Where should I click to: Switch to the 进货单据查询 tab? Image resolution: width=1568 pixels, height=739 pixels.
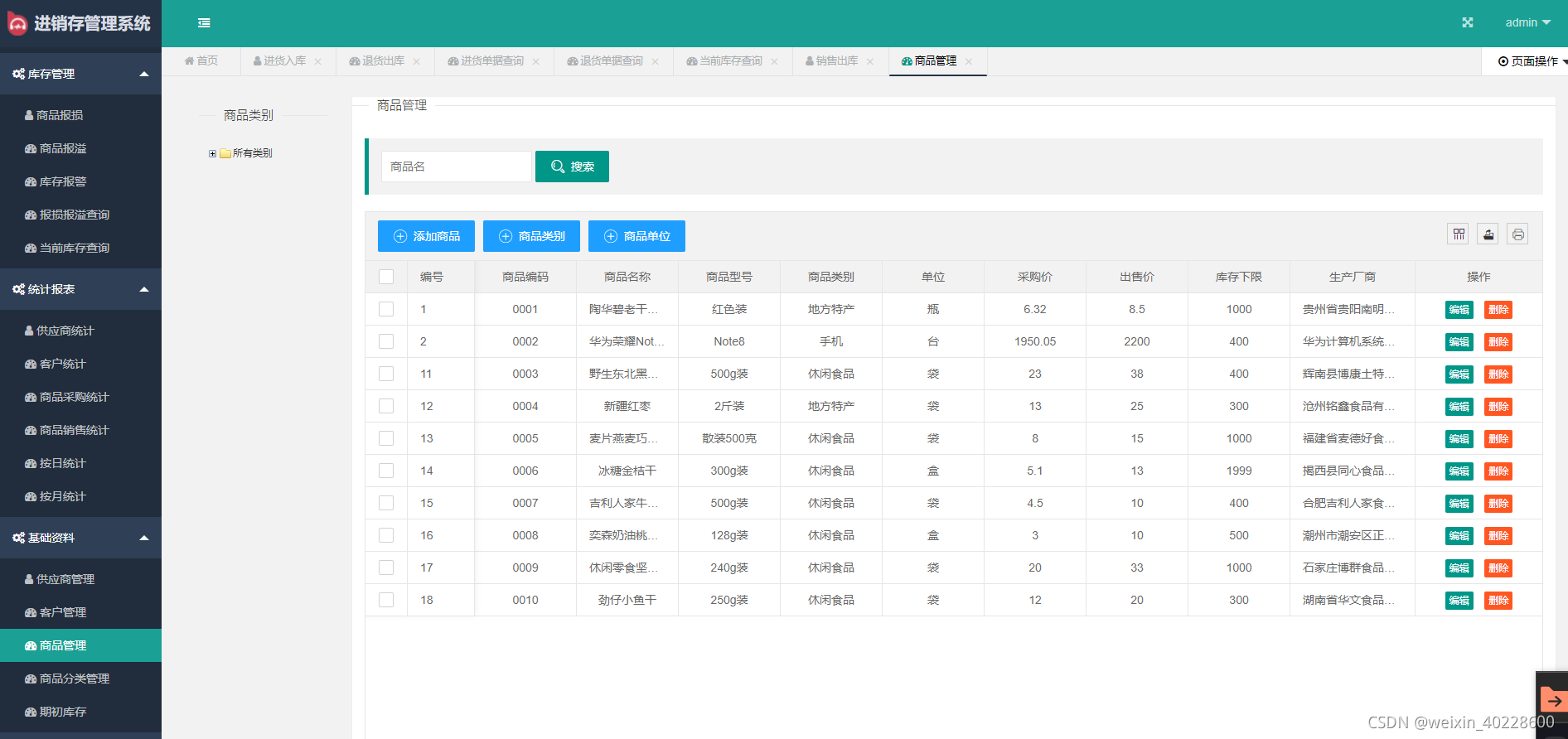click(486, 61)
